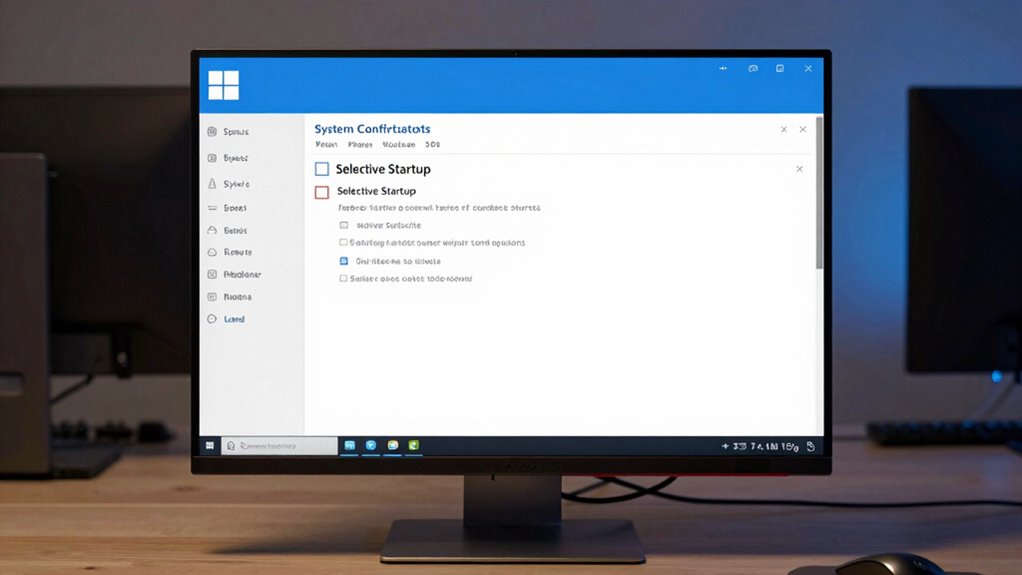
Task: Open the blue circular taskbar app icon
Action: 371,445
